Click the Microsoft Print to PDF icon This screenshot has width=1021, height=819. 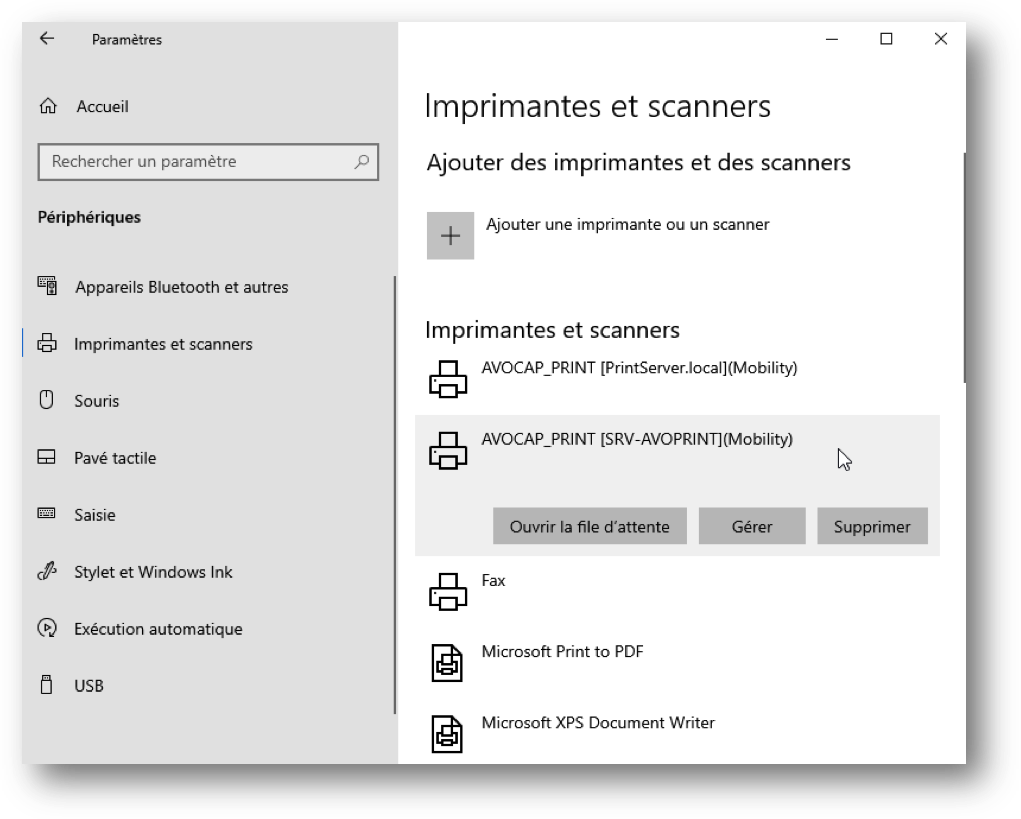tap(447, 663)
